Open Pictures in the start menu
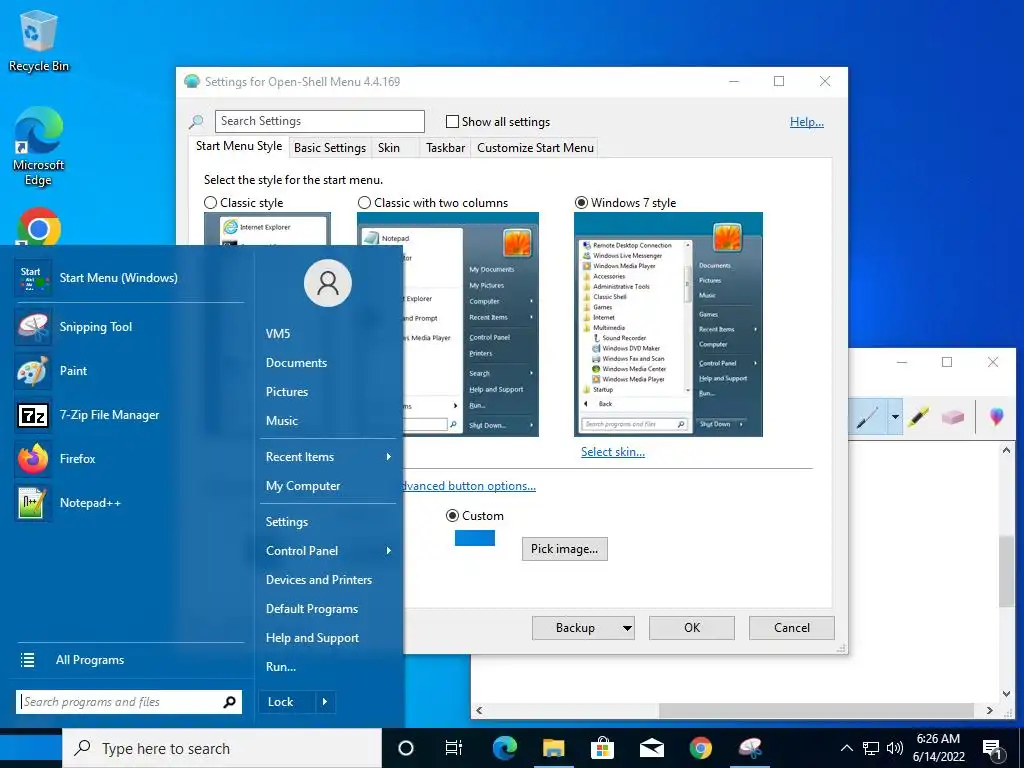 pyautogui.click(x=287, y=392)
